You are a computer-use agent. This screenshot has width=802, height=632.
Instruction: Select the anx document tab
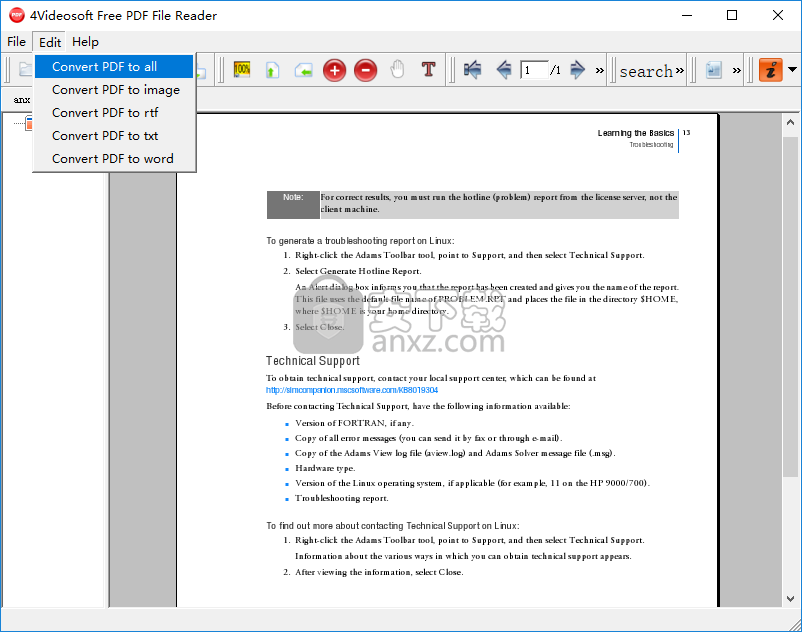(21, 99)
